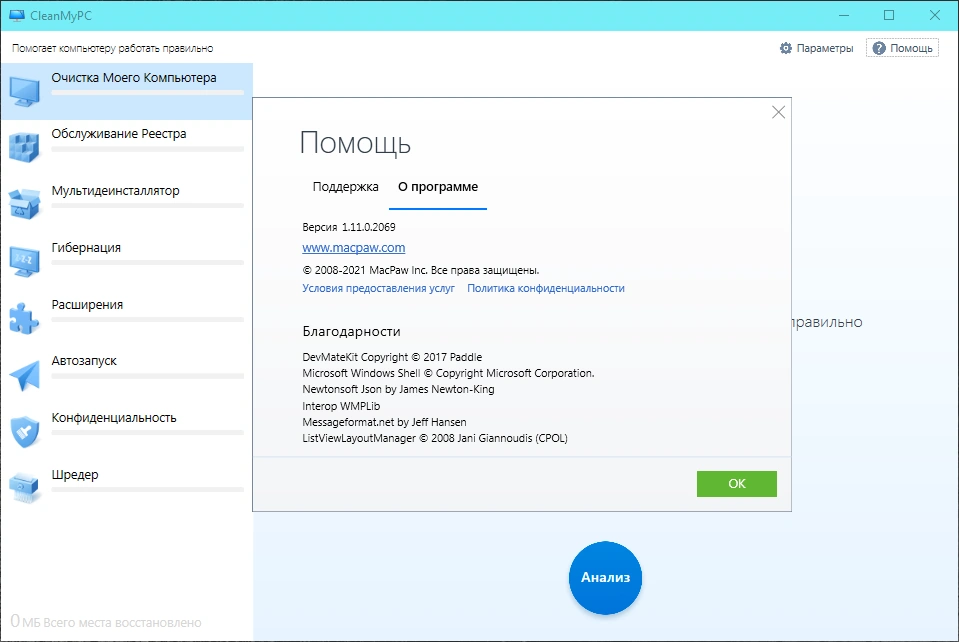This screenshot has width=959, height=642.
Task: Go to Конфиденциальность section
Action: 127,432
